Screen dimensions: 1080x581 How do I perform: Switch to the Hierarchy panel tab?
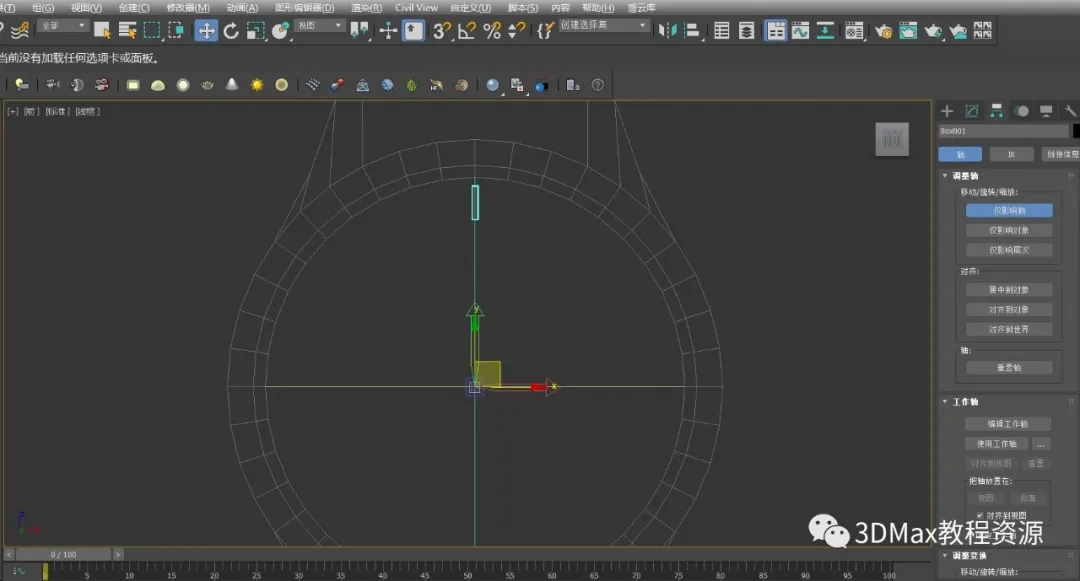tap(997, 111)
